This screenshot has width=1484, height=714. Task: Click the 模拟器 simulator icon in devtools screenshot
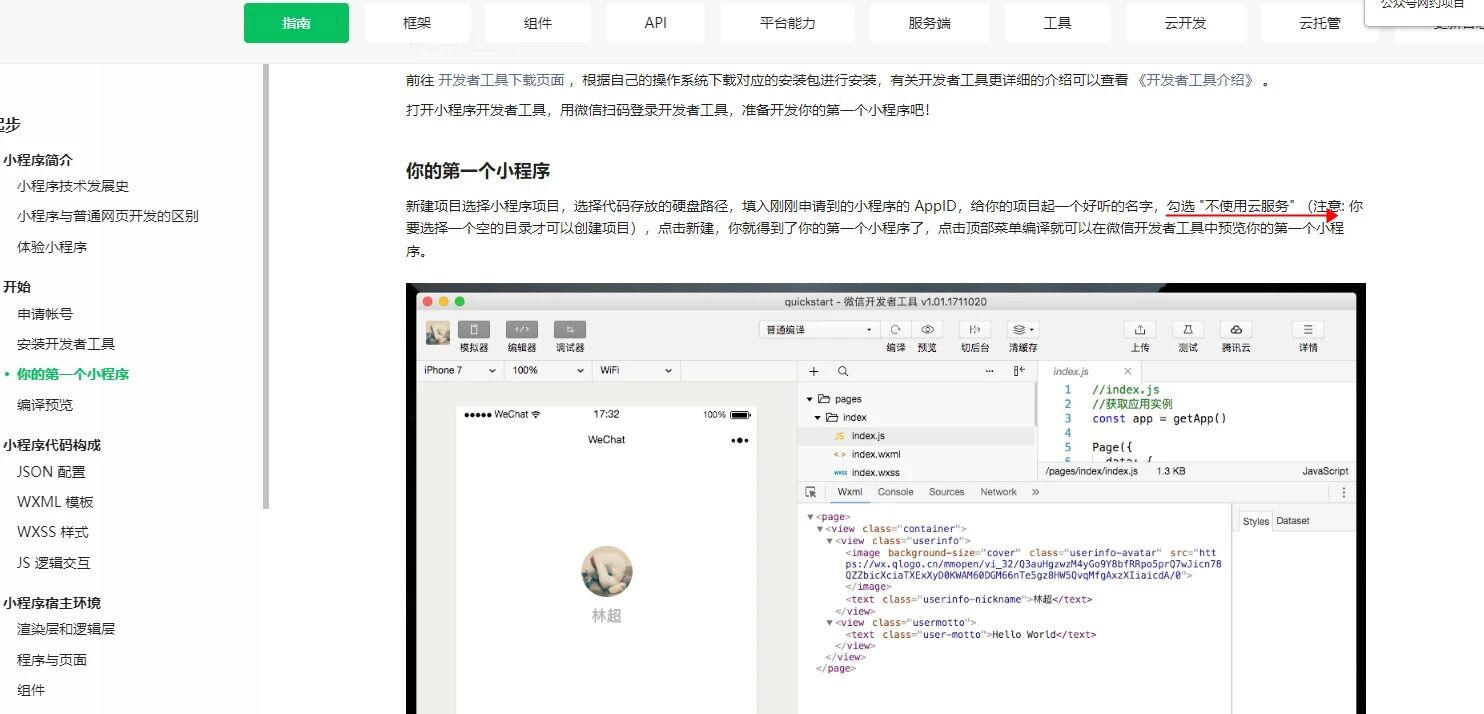473,329
